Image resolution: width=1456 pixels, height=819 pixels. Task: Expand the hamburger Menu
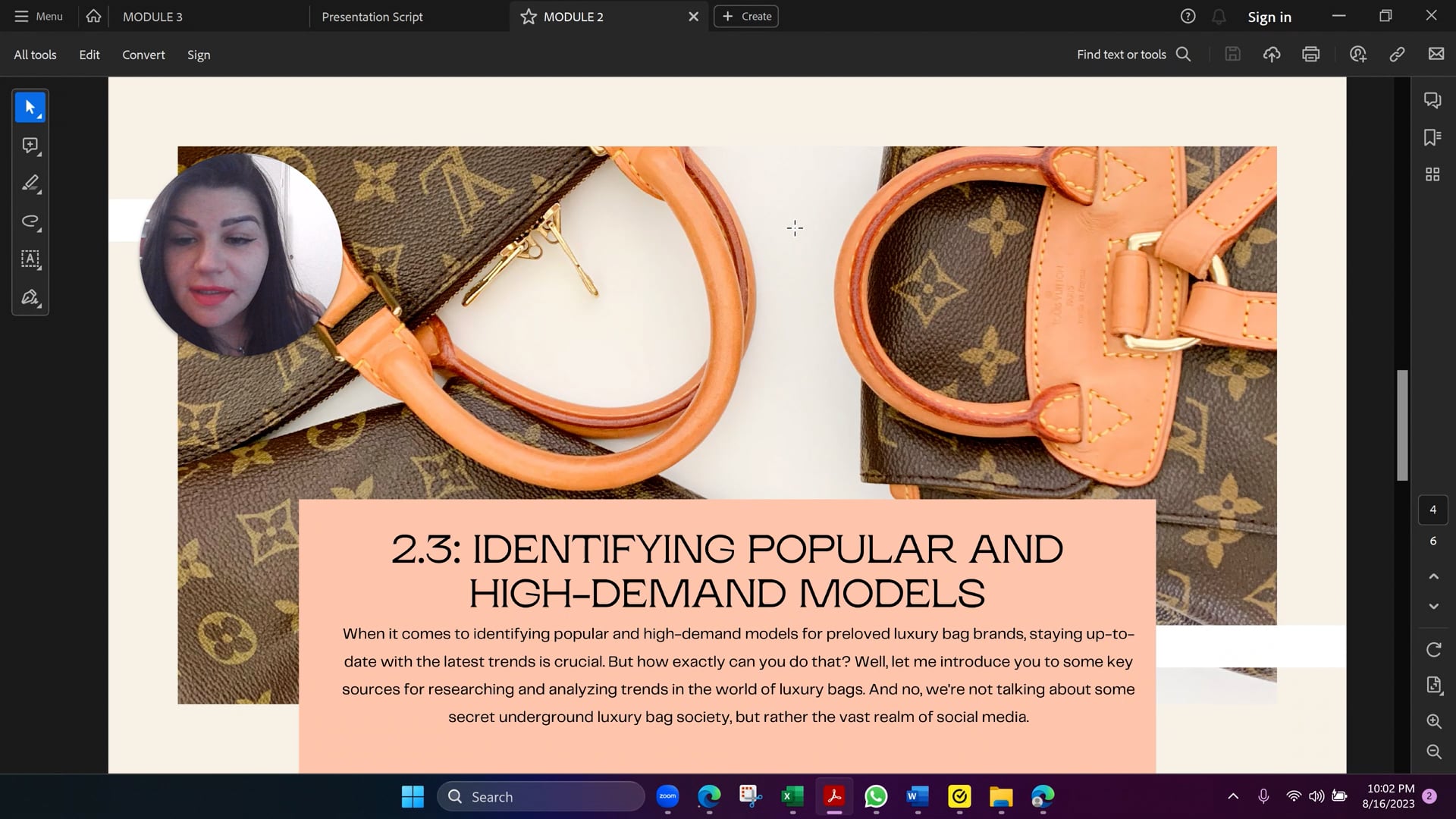coord(20,15)
